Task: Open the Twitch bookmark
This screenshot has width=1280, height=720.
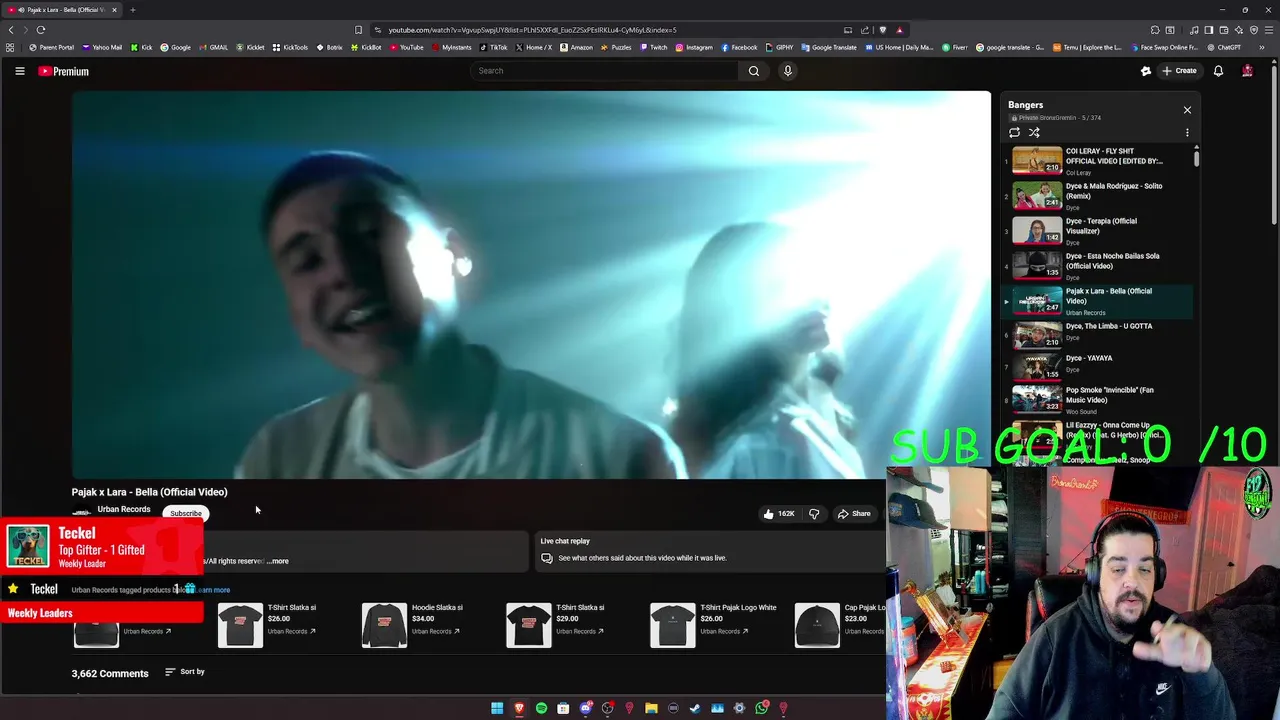Action: click(653, 47)
